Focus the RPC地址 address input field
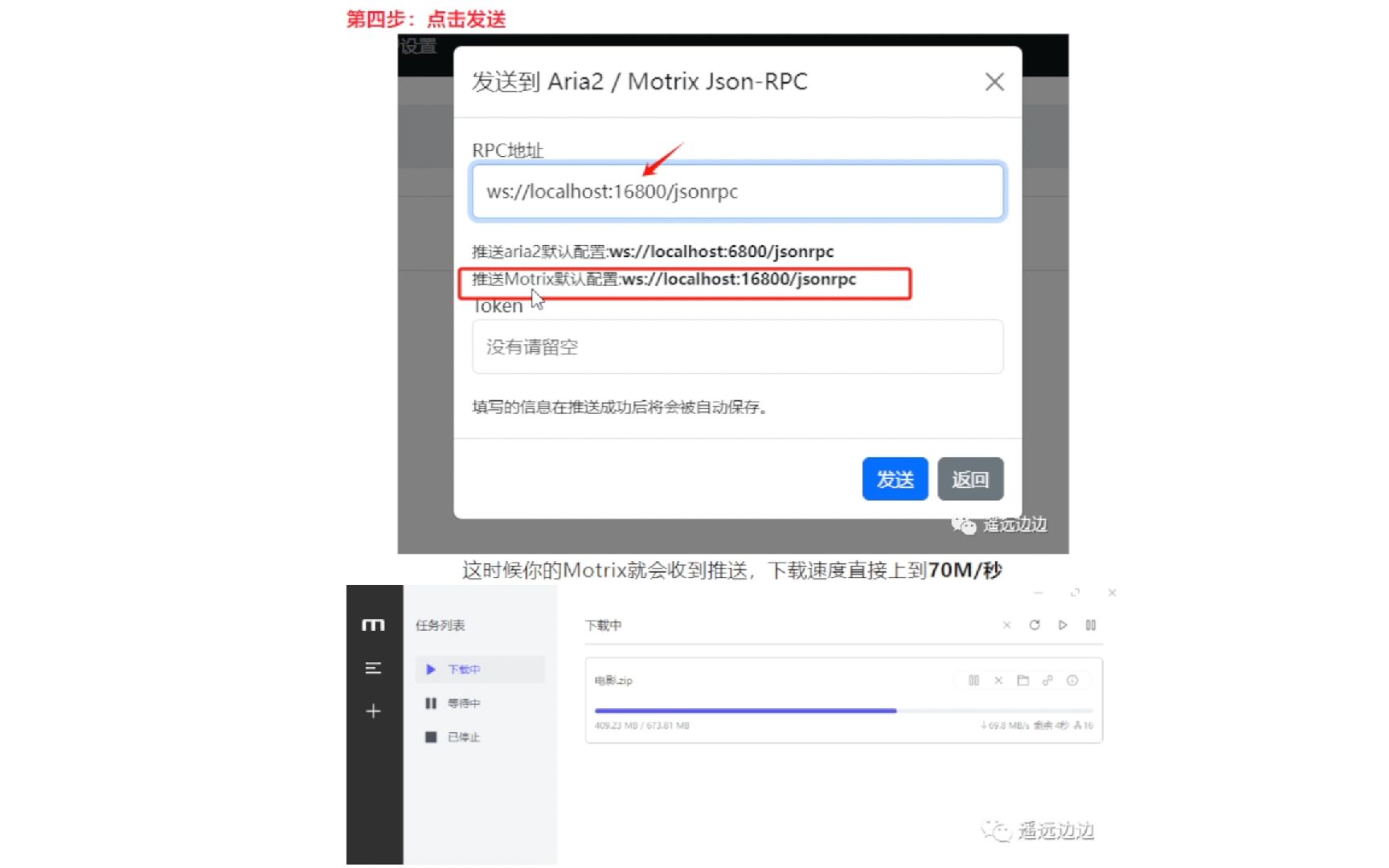This screenshot has width=1389, height=868. 737,191
